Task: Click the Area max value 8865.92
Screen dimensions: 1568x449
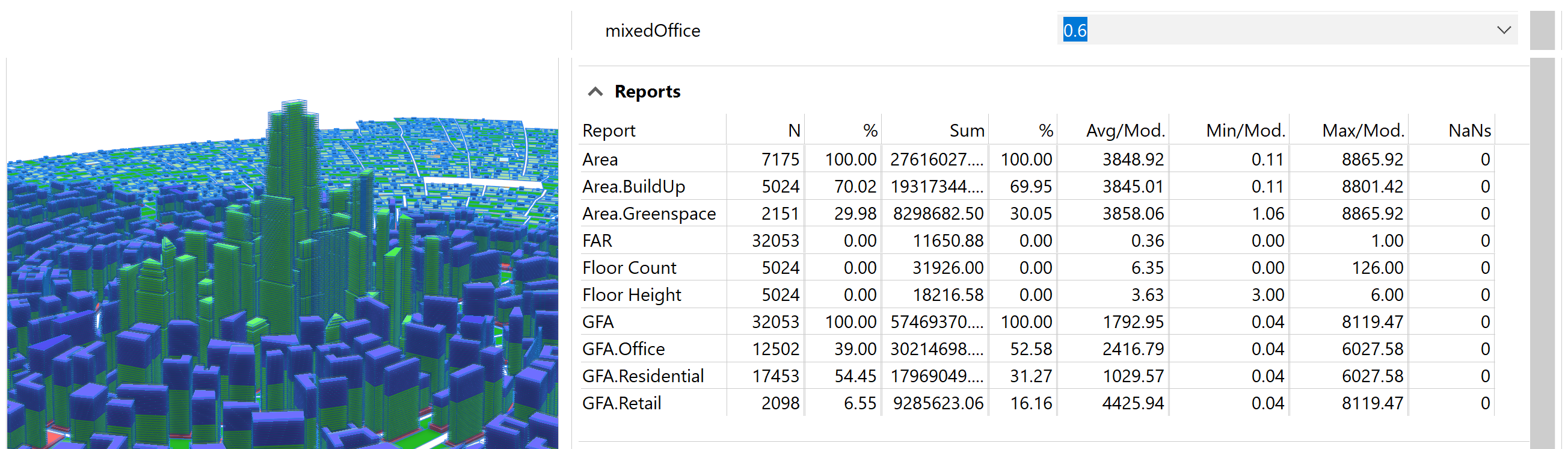Action: pos(1372,159)
